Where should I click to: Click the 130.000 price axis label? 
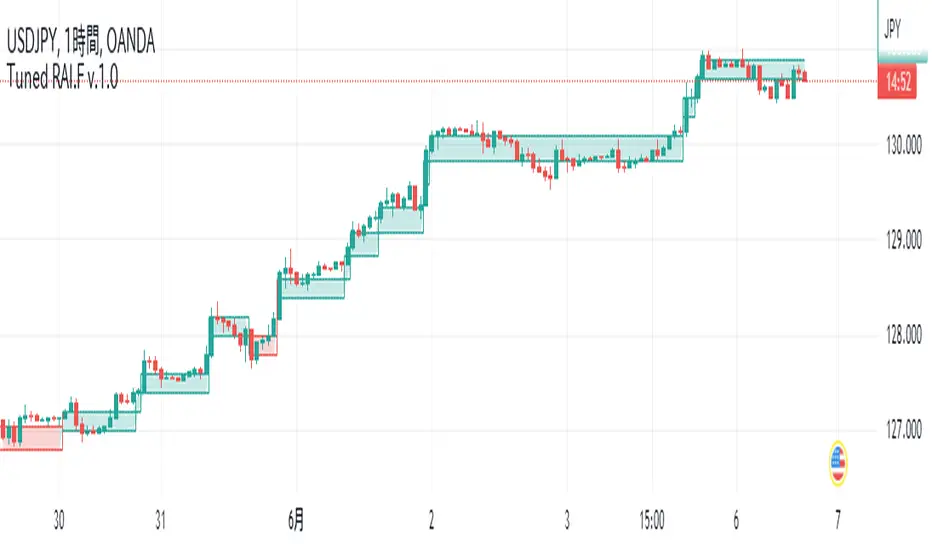coord(896,146)
